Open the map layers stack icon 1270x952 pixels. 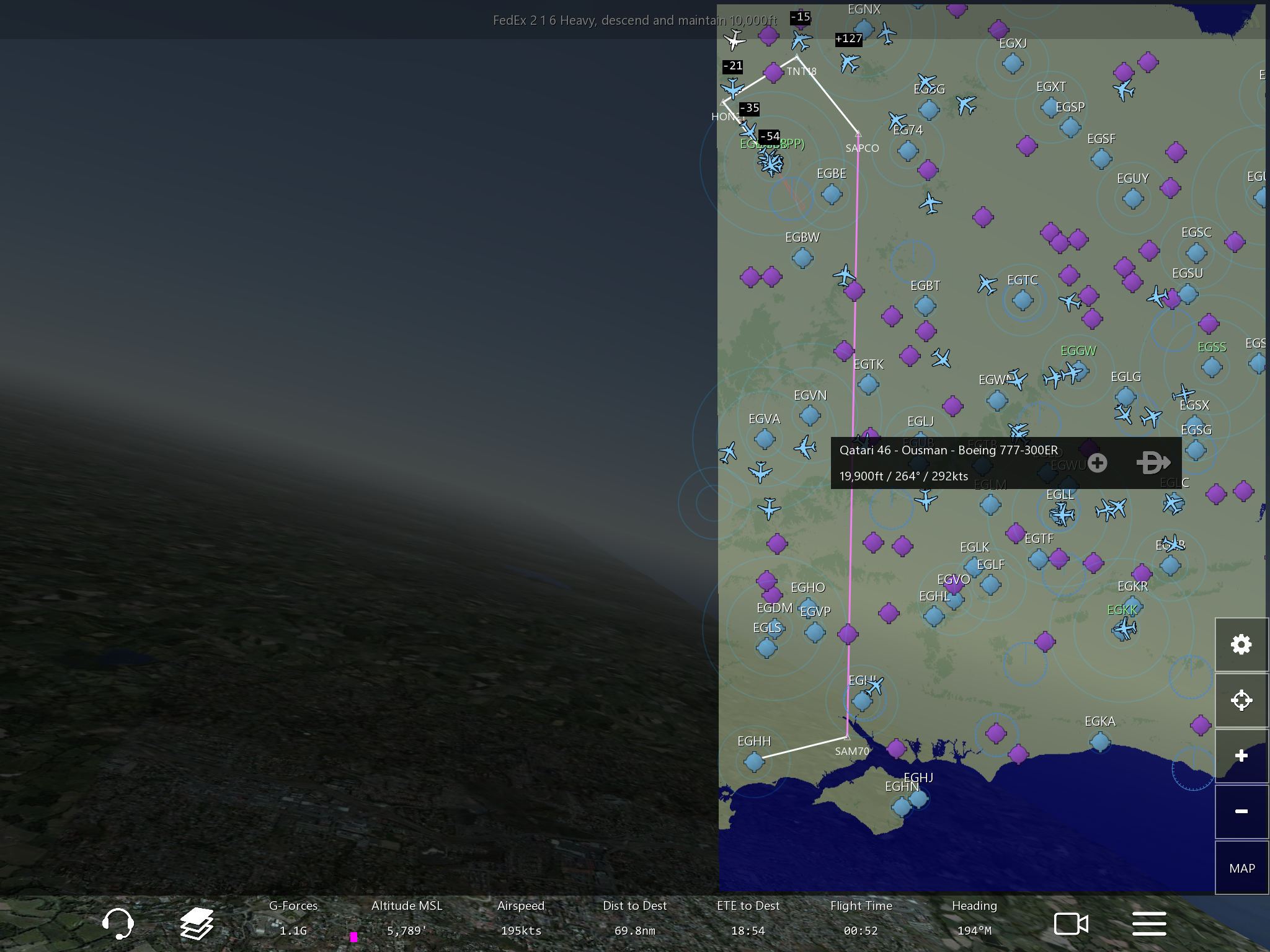(x=197, y=923)
